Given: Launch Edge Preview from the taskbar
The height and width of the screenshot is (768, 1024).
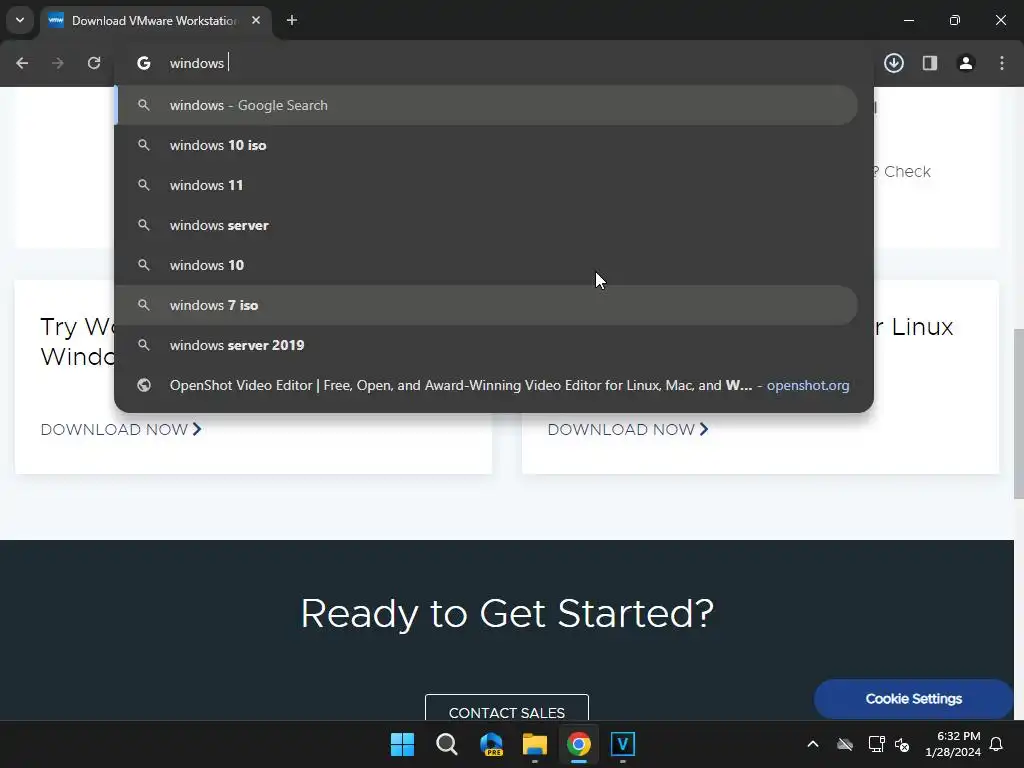Looking at the screenshot, I should (x=491, y=744).
